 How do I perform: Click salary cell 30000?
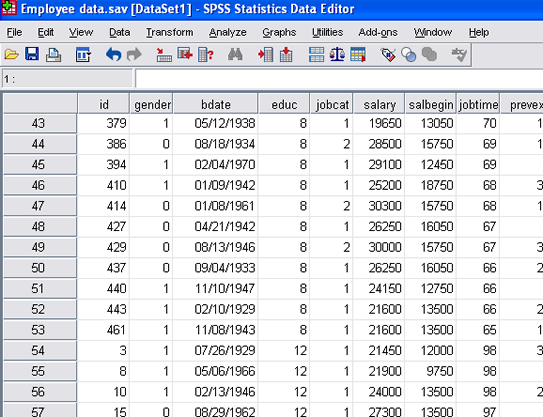(x=379, y=247)
